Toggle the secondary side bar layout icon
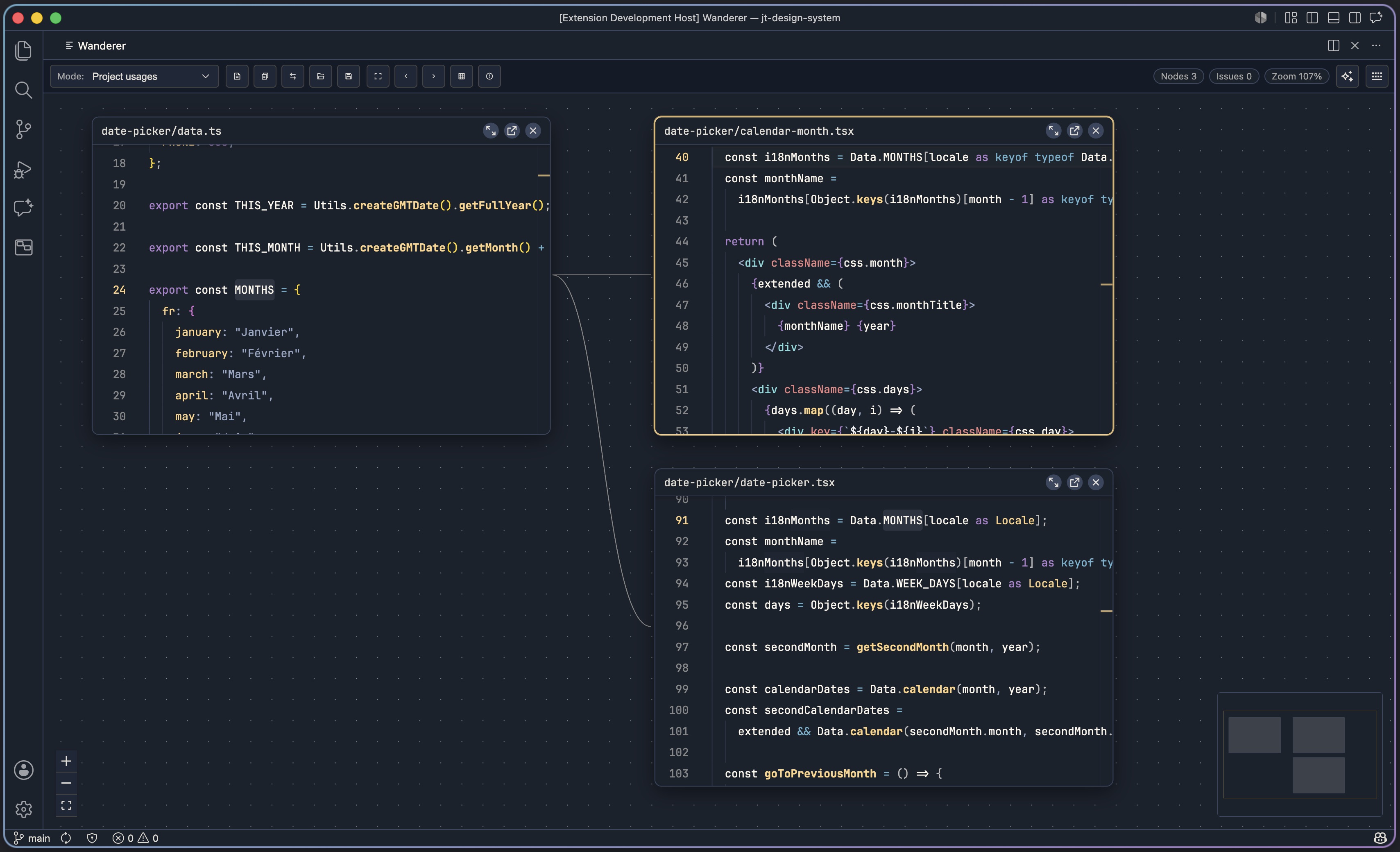This screenshot has width=1400, height=852. click(x=1355, y=18)
